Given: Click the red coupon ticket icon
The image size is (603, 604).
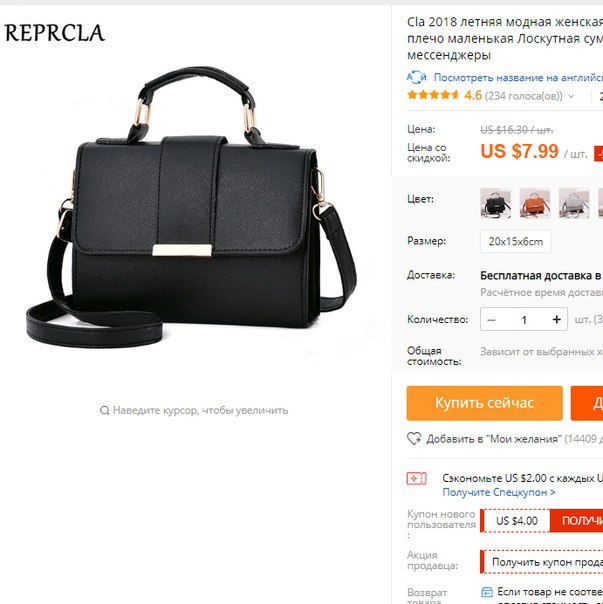Looking at the screenshot, I should coord(416,479).
